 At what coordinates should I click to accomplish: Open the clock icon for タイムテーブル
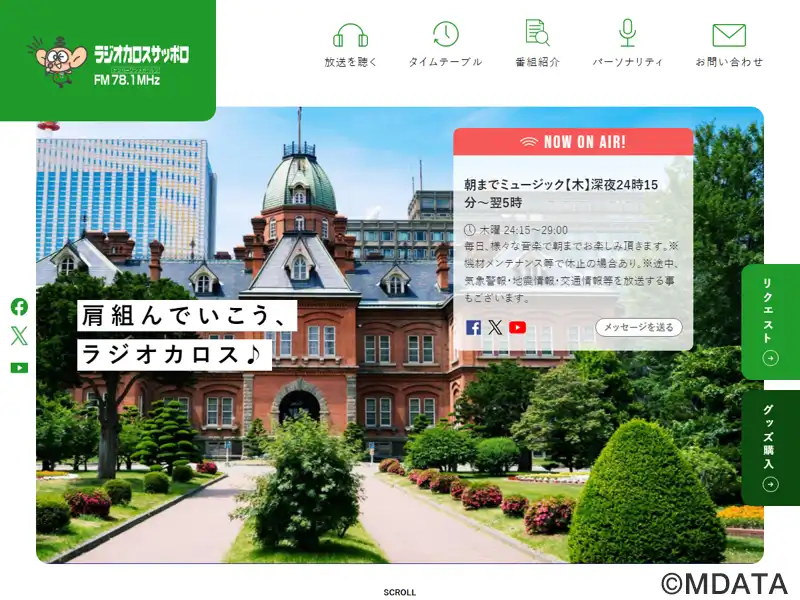pos(445,35)
